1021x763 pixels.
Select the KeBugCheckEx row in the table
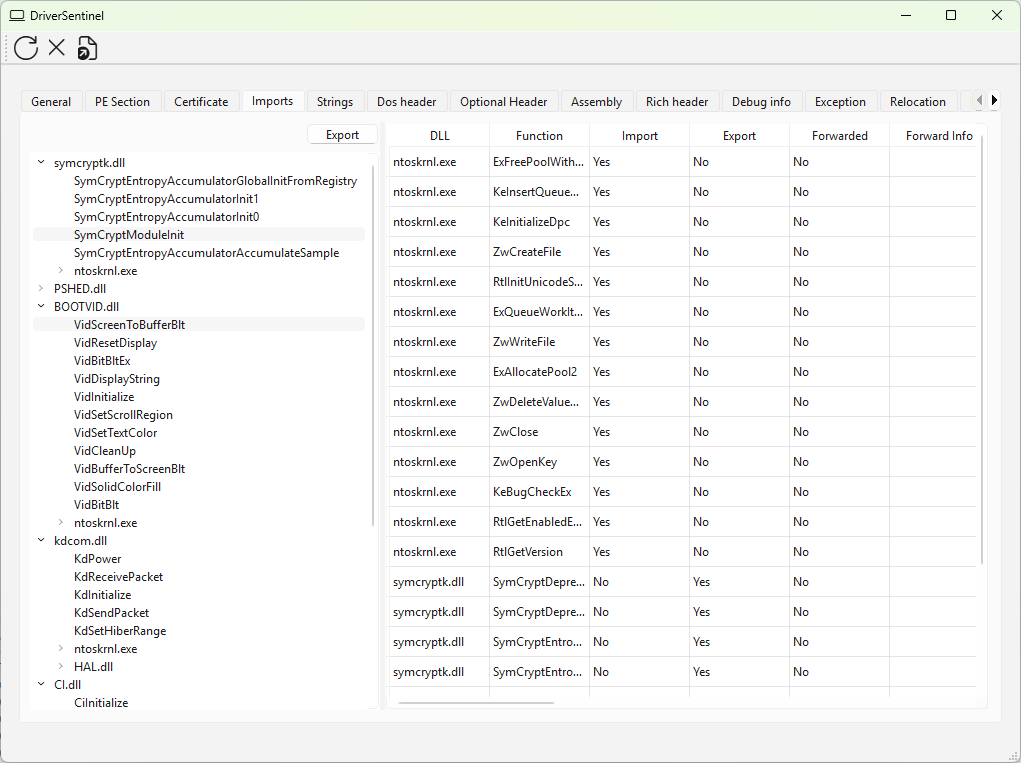[x=532, y=491]
